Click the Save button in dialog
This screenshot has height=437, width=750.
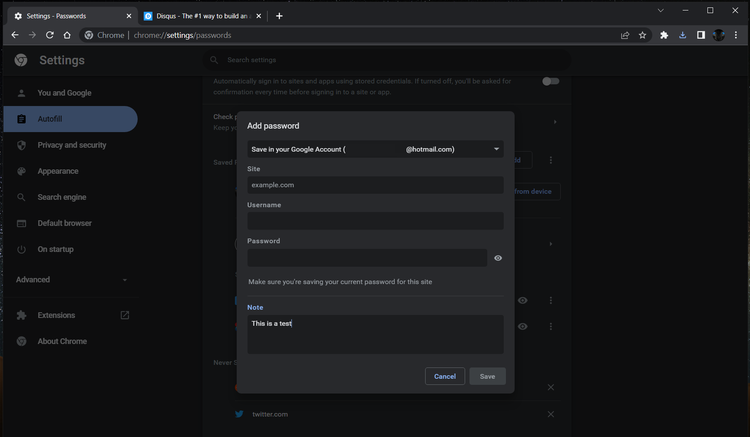tap(487, 376)
